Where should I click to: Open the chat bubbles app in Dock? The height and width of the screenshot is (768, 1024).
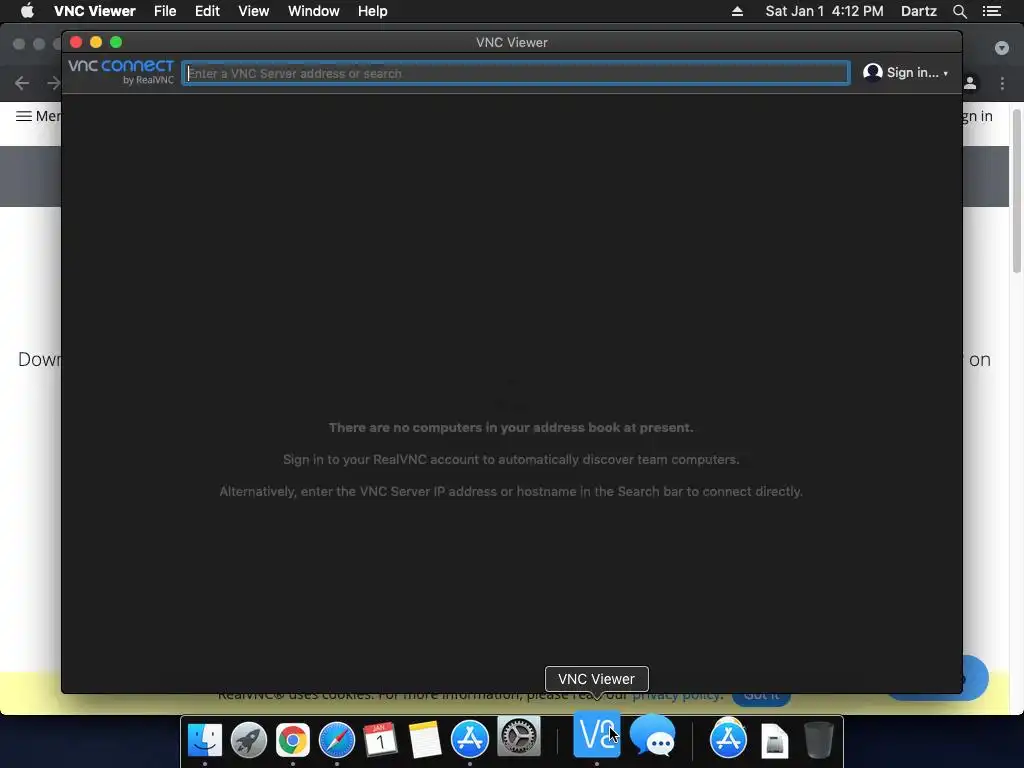[653, 735]
